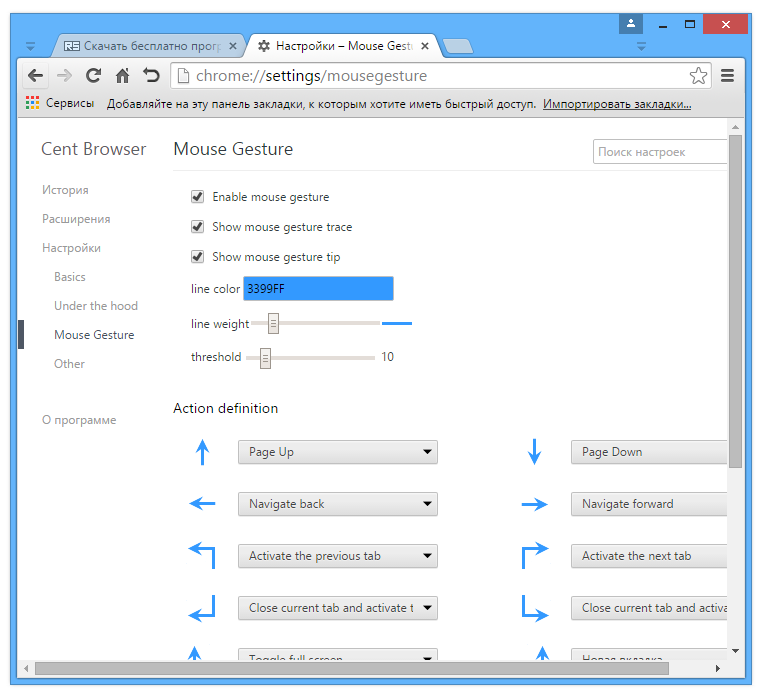
Task: Open the down-then-right gesture's Close current tab dropdown
Action: coord(649,608)
